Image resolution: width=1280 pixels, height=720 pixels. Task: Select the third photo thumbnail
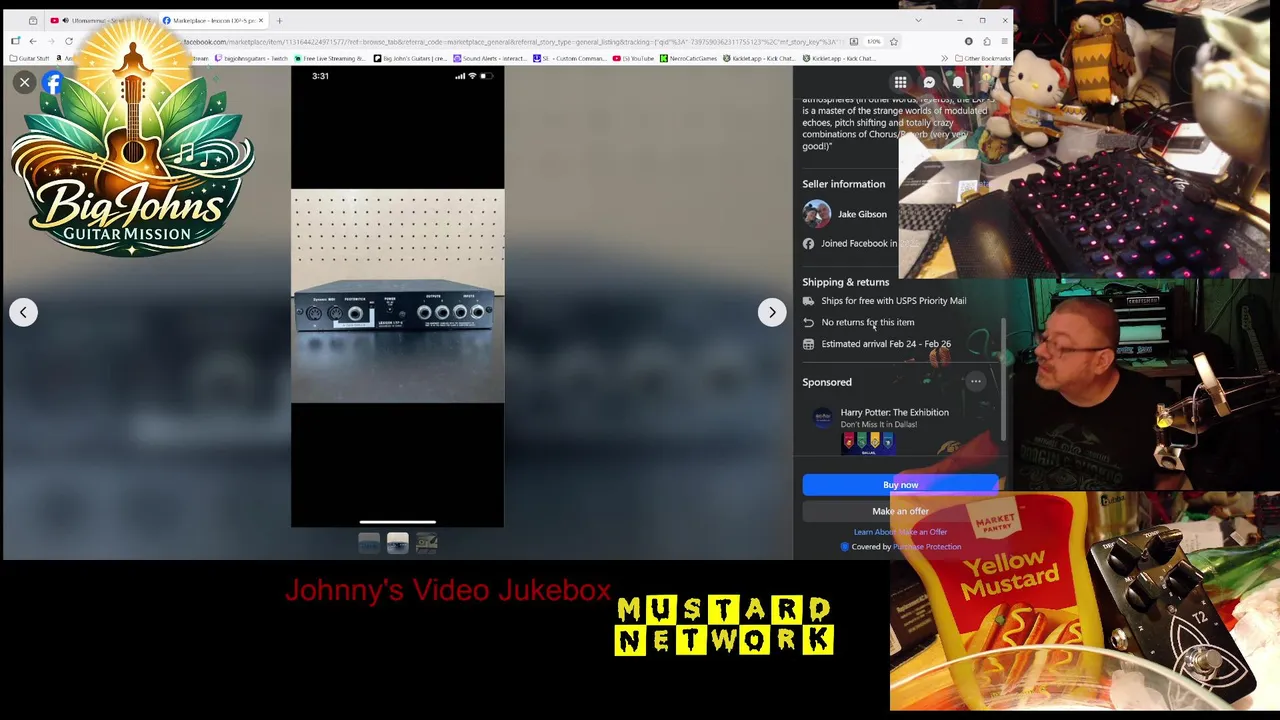pos(427,542)
